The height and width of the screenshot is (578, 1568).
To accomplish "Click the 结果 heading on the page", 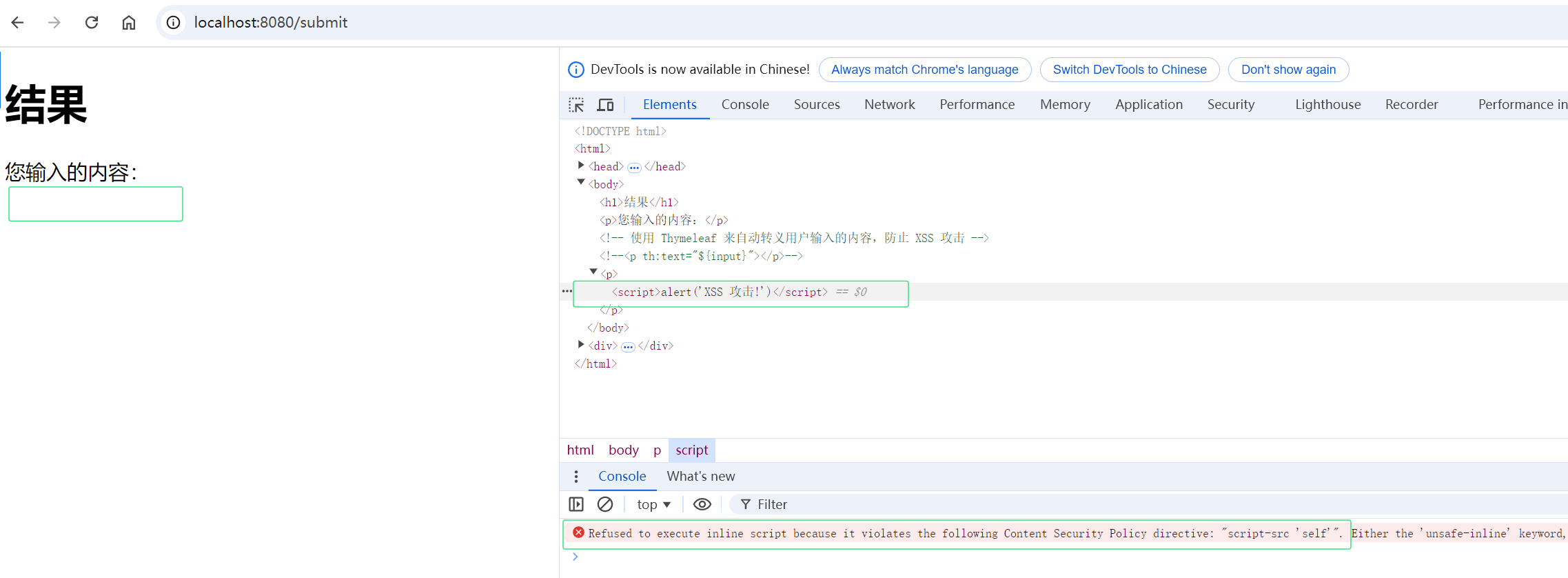I will (46, 105).
